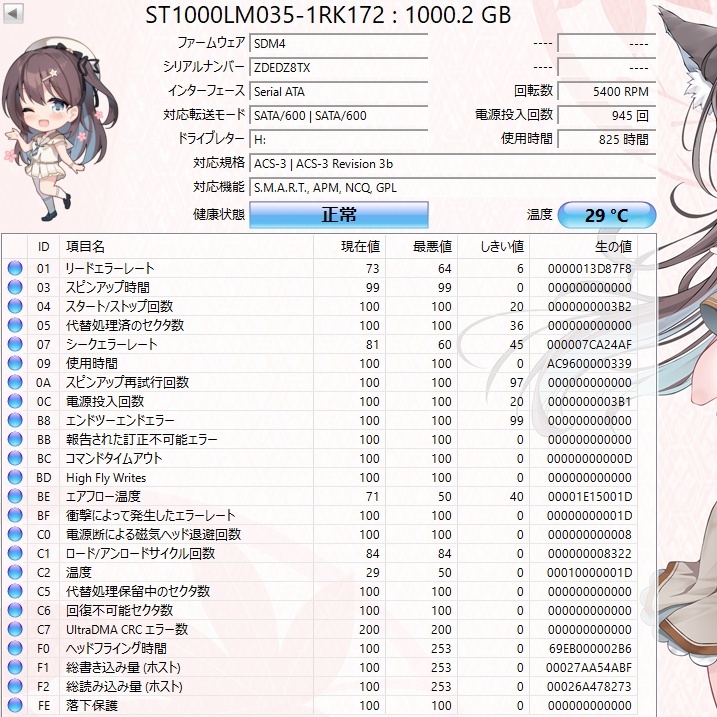Click status orb for row 0C 電源投入回数
Image resolution: width=717 pixels, height=717 pixels.
tap(15, 401)
